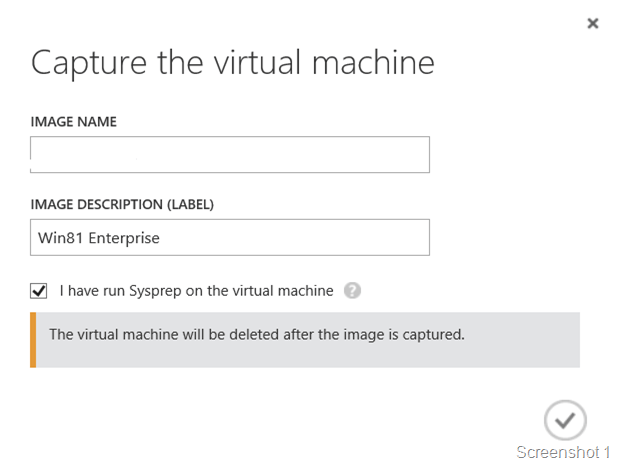Click the right end of the Image Name box

[x=415, y=155]
